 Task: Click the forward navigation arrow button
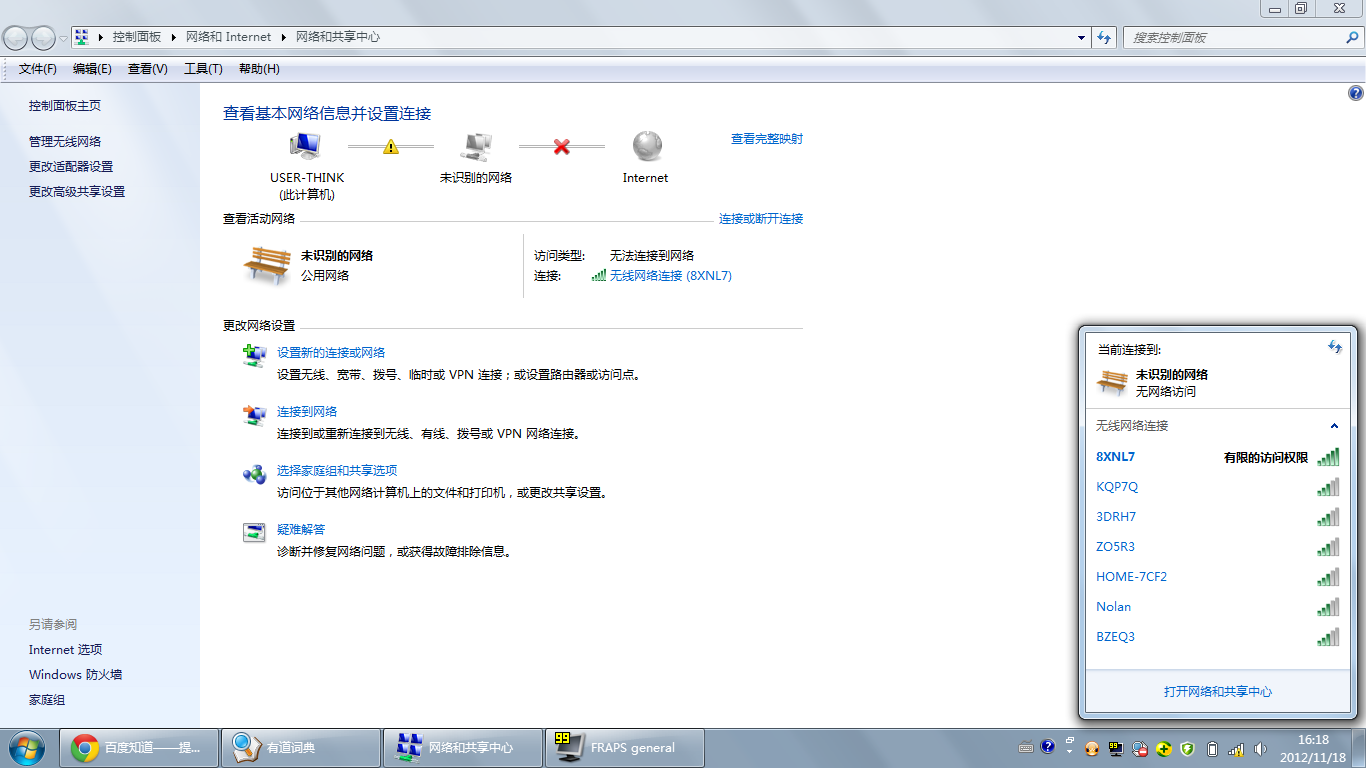[x=43, y=38]
